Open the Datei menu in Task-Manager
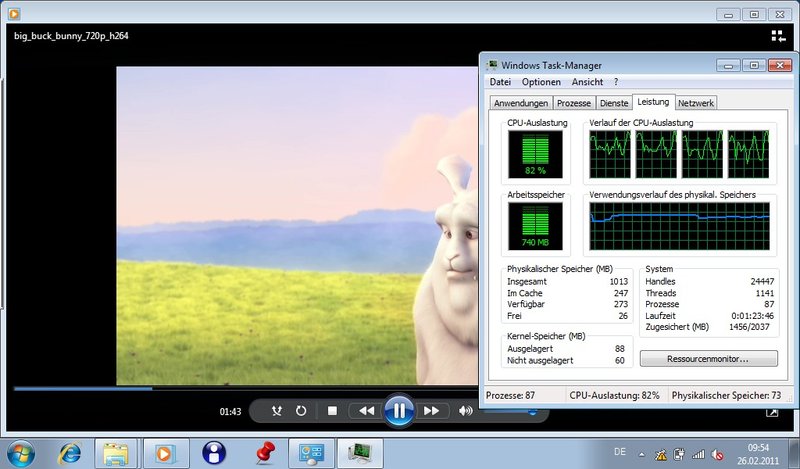 (500, 82)
